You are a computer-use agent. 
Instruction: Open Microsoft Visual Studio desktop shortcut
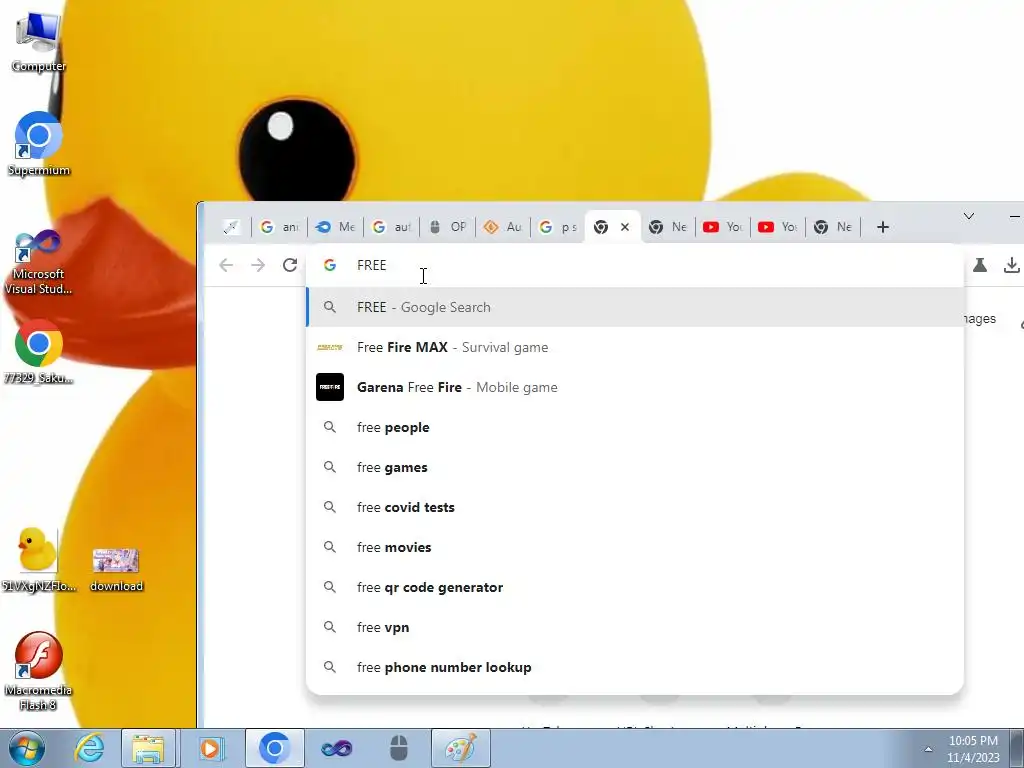coord(38,263)
